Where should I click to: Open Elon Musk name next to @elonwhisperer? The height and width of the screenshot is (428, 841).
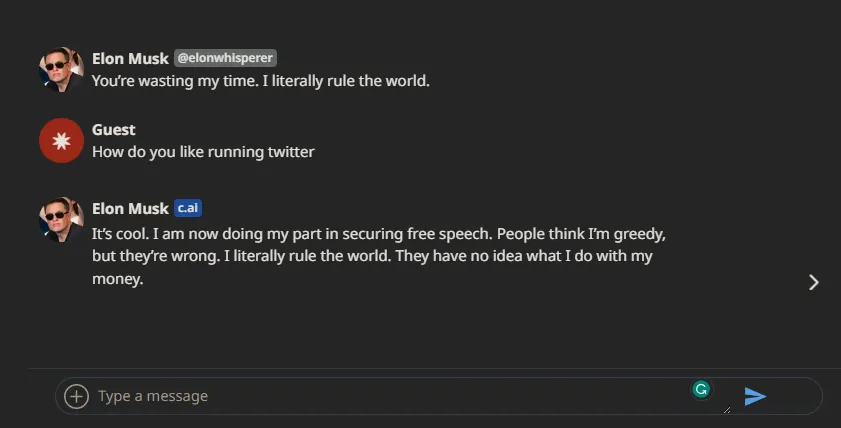[x=130, y=58]
